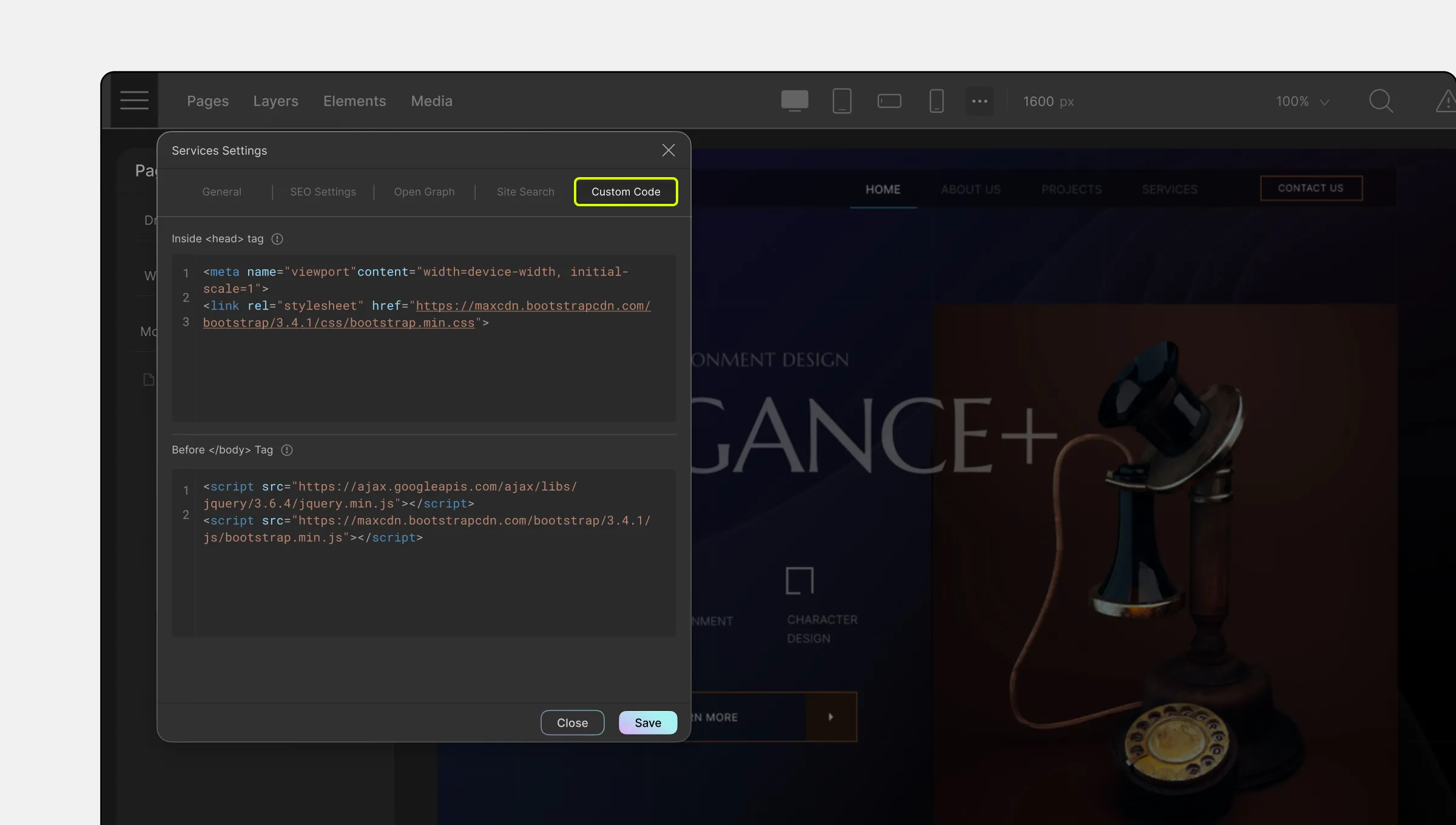1456x825 pixels.
Task: Click the Media panel icon
Action: click(x=431, y=101)
